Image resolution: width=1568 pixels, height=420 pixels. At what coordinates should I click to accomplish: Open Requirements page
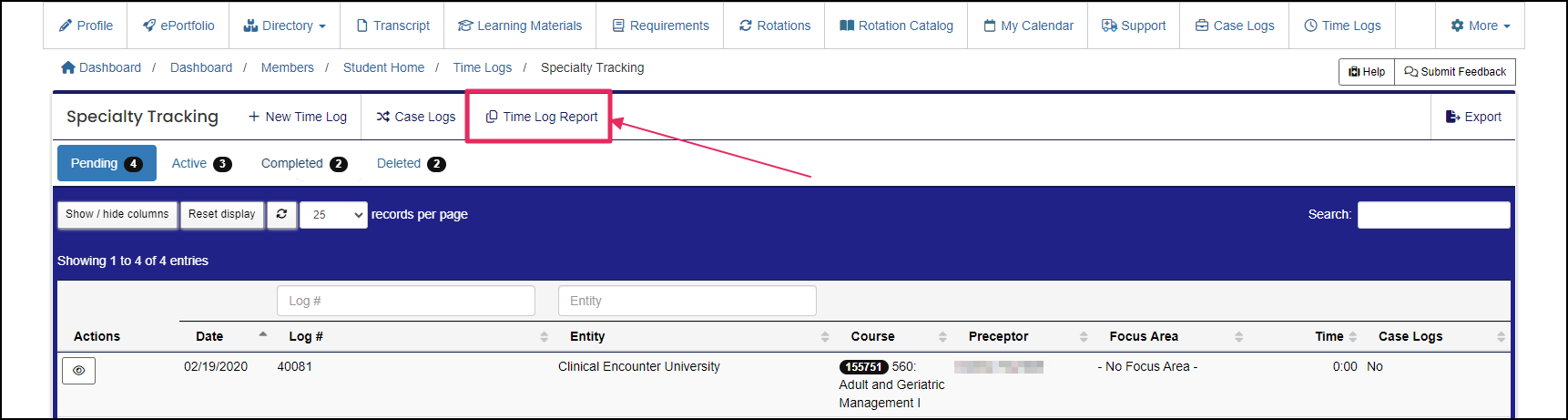coord(660,26)
